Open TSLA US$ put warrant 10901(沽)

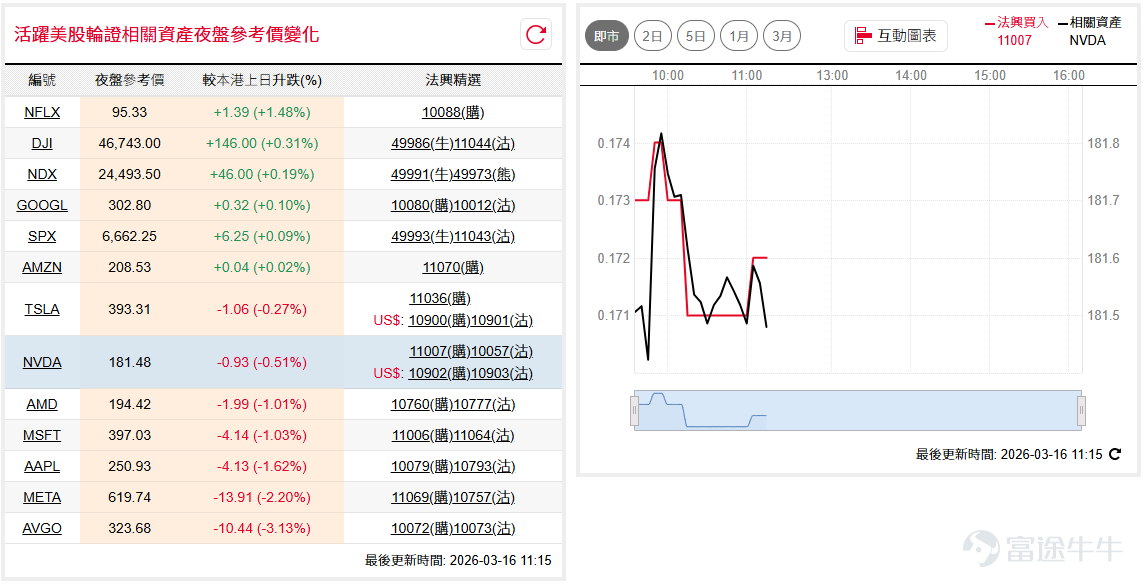(502, 320)
